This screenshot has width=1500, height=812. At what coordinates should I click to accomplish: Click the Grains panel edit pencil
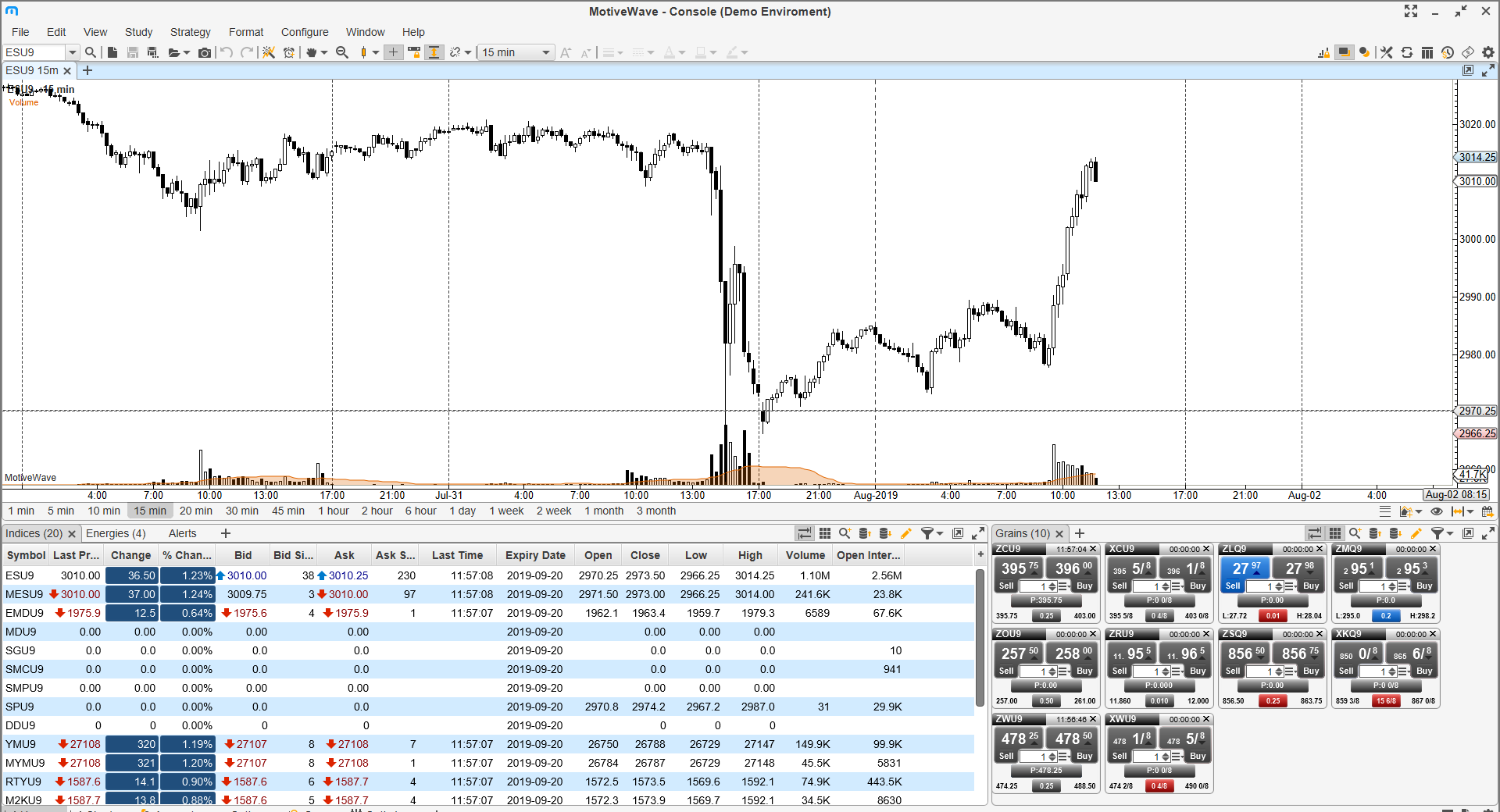[1416, 533]
